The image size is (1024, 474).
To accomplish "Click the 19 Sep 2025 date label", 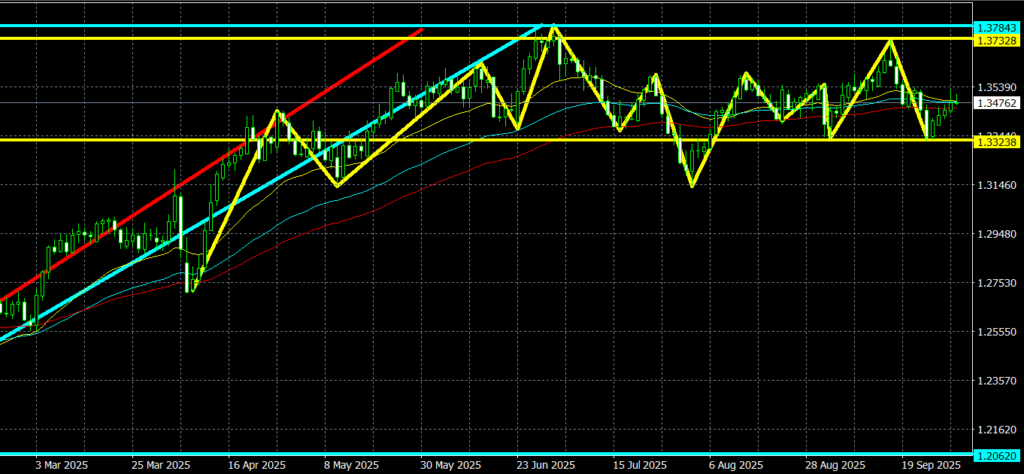I will click(x=930, y=466).
